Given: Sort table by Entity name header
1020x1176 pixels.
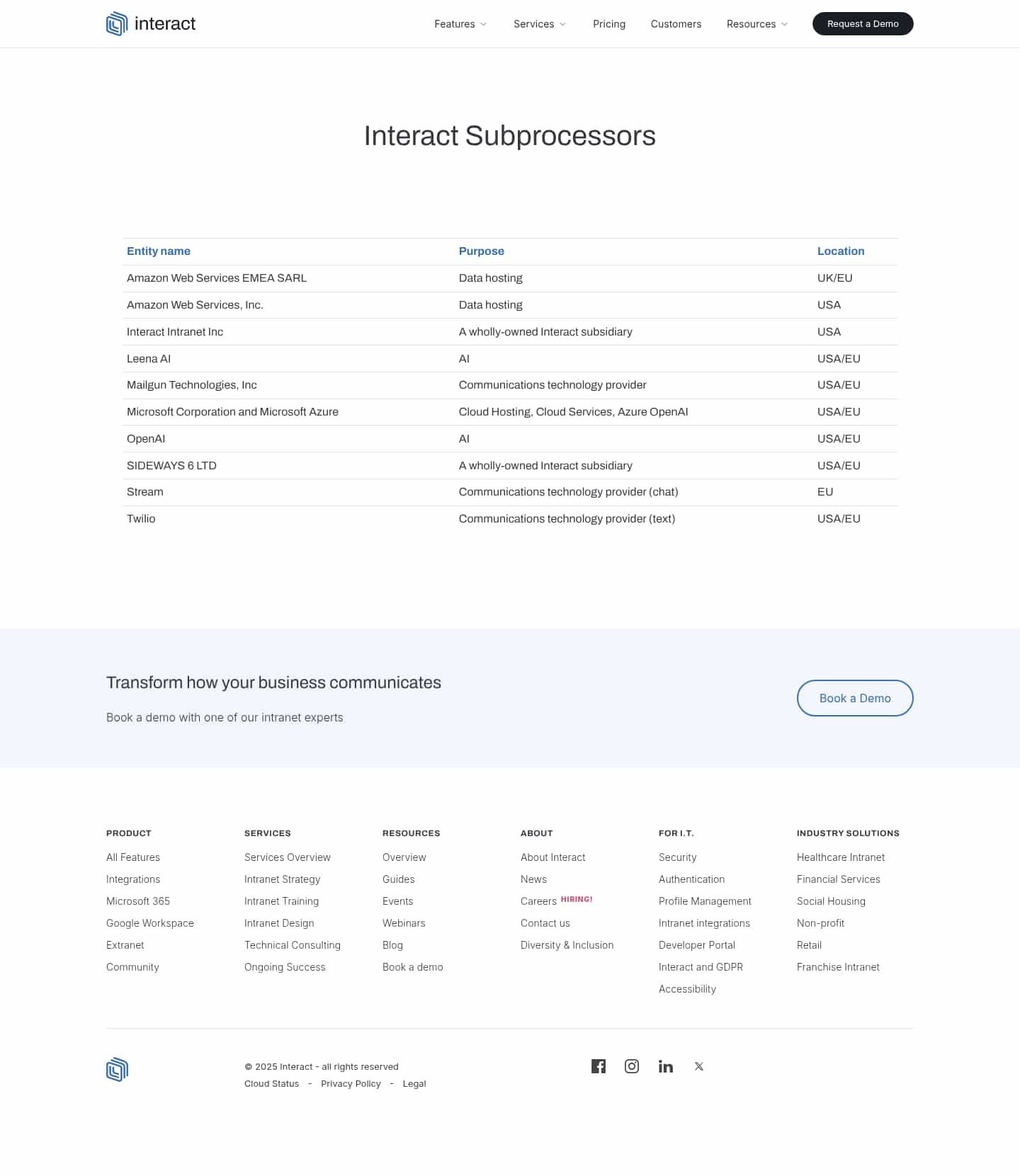Looking at the screenshot, I should tap(159, 251).
